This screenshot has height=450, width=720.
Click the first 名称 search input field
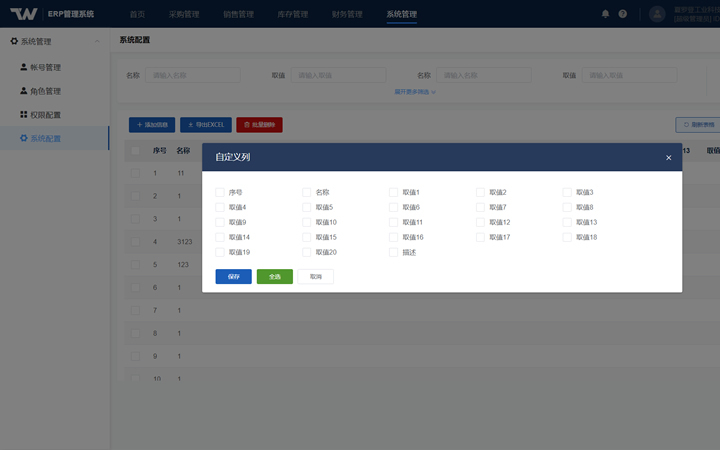[194, 75]
